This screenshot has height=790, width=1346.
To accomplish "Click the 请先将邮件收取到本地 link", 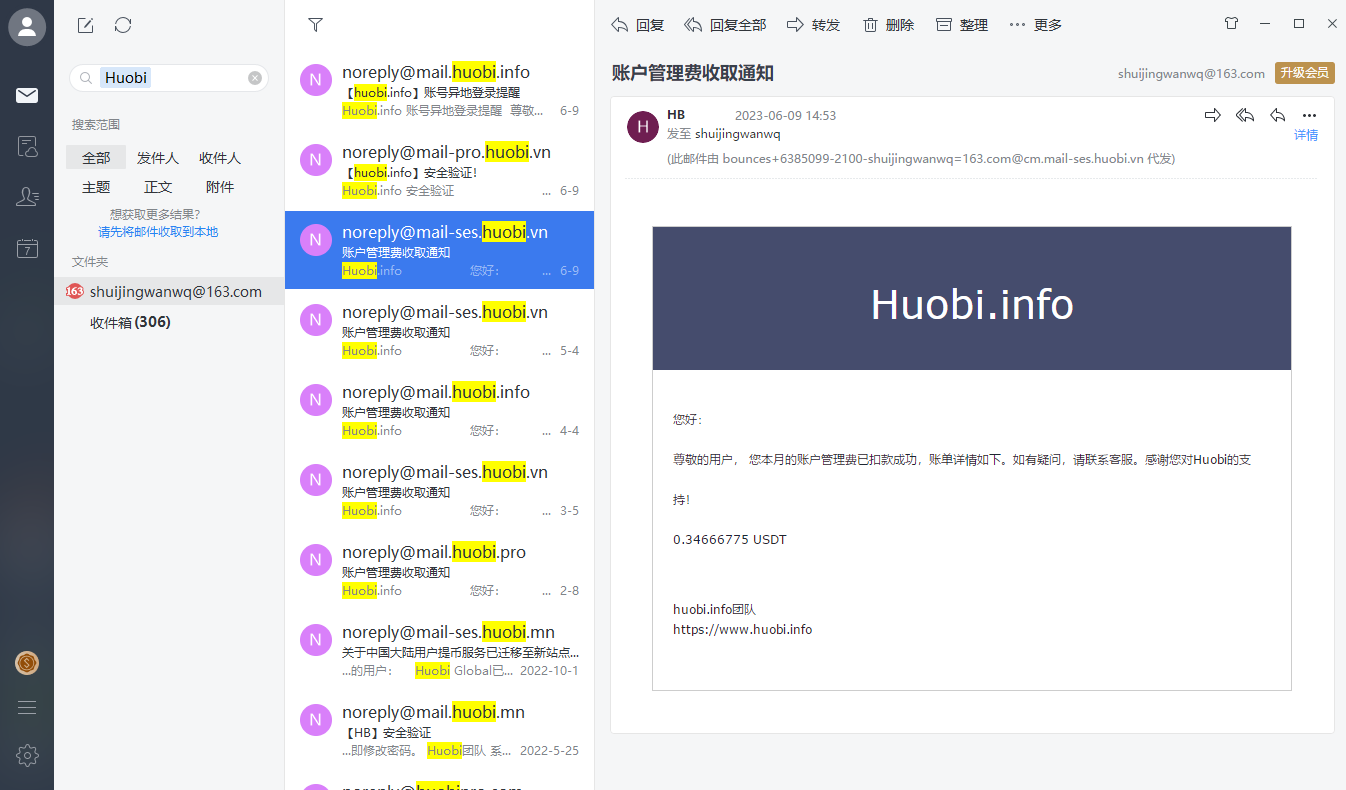I will (158, 232).
